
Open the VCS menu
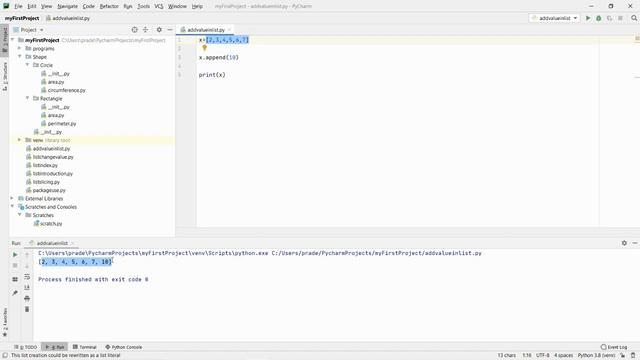tap(159, 6)
